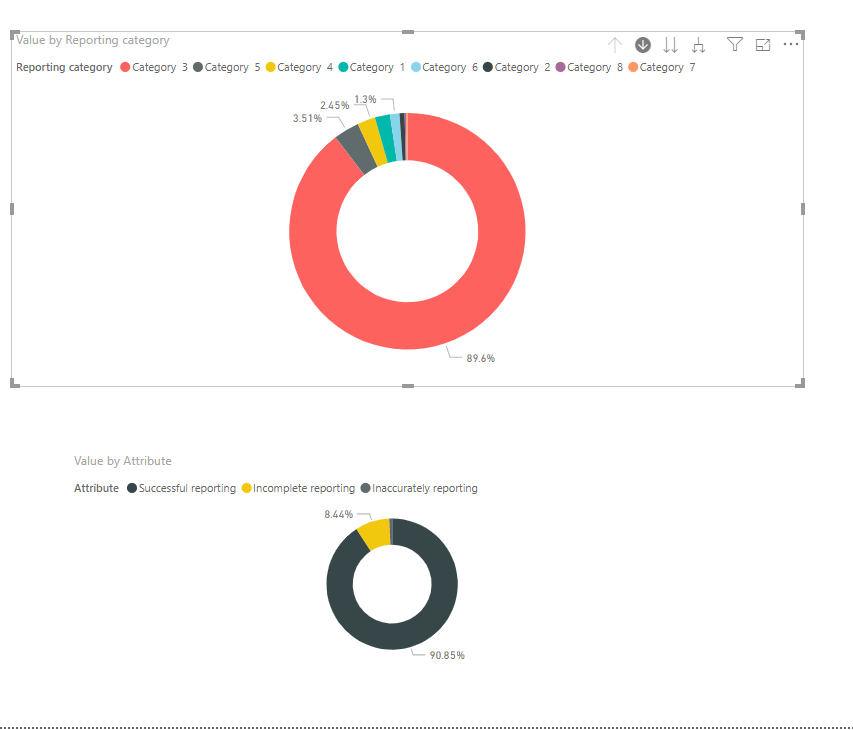The height and width of the screenshot is (730, 853).
Task: Click light blue Category 6 slice
Action: pos(397,137)
